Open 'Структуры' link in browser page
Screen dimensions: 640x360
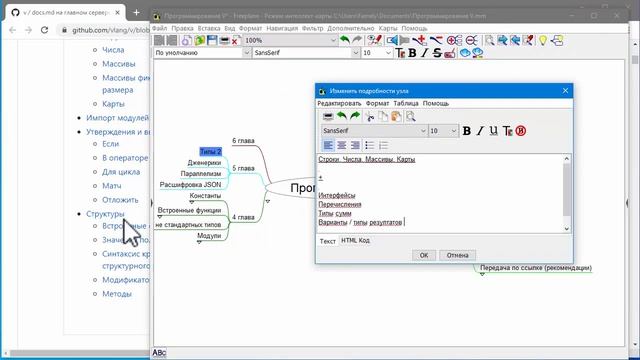click(x=105, y=214)
